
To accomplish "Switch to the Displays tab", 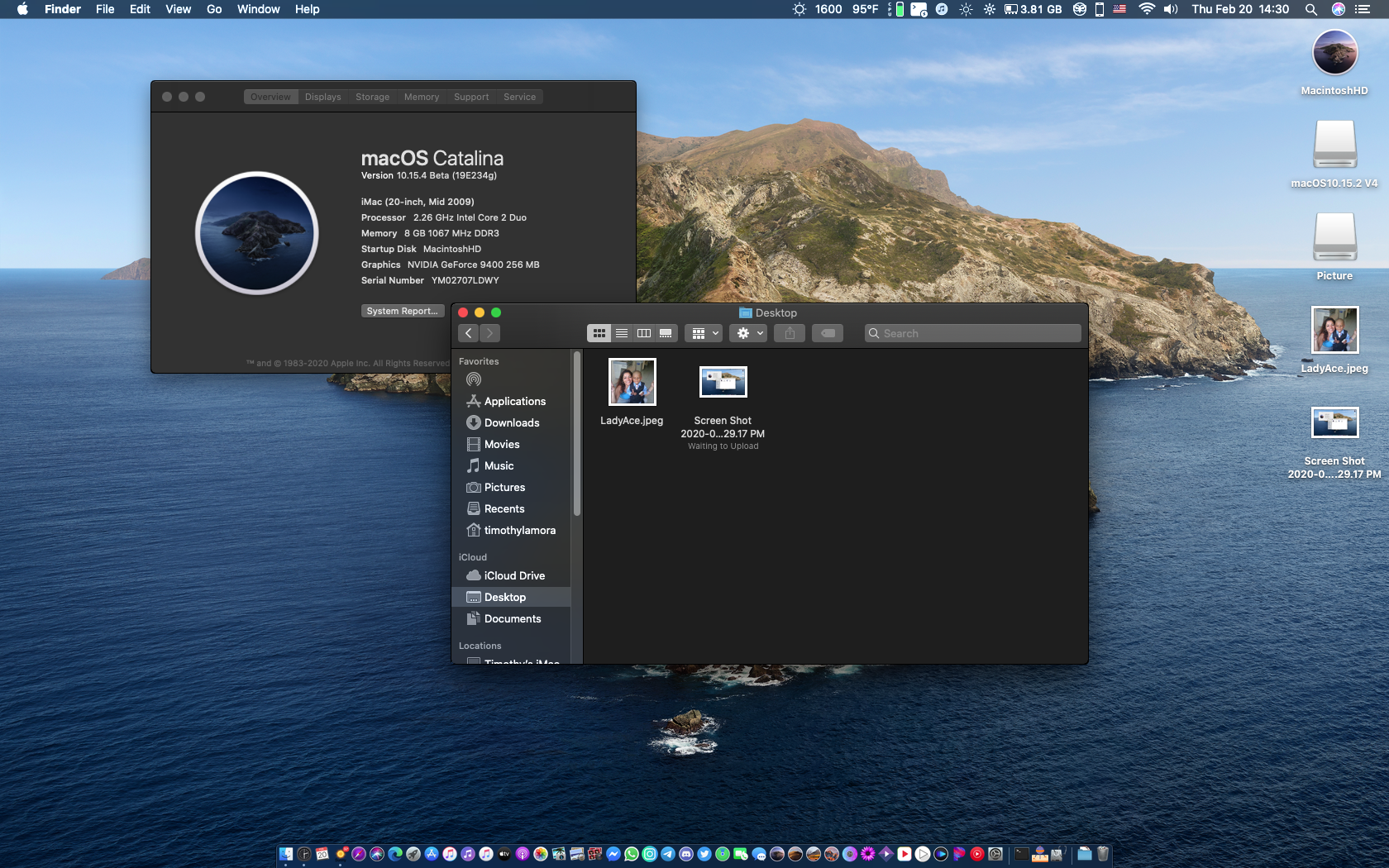I will (322, 97).
